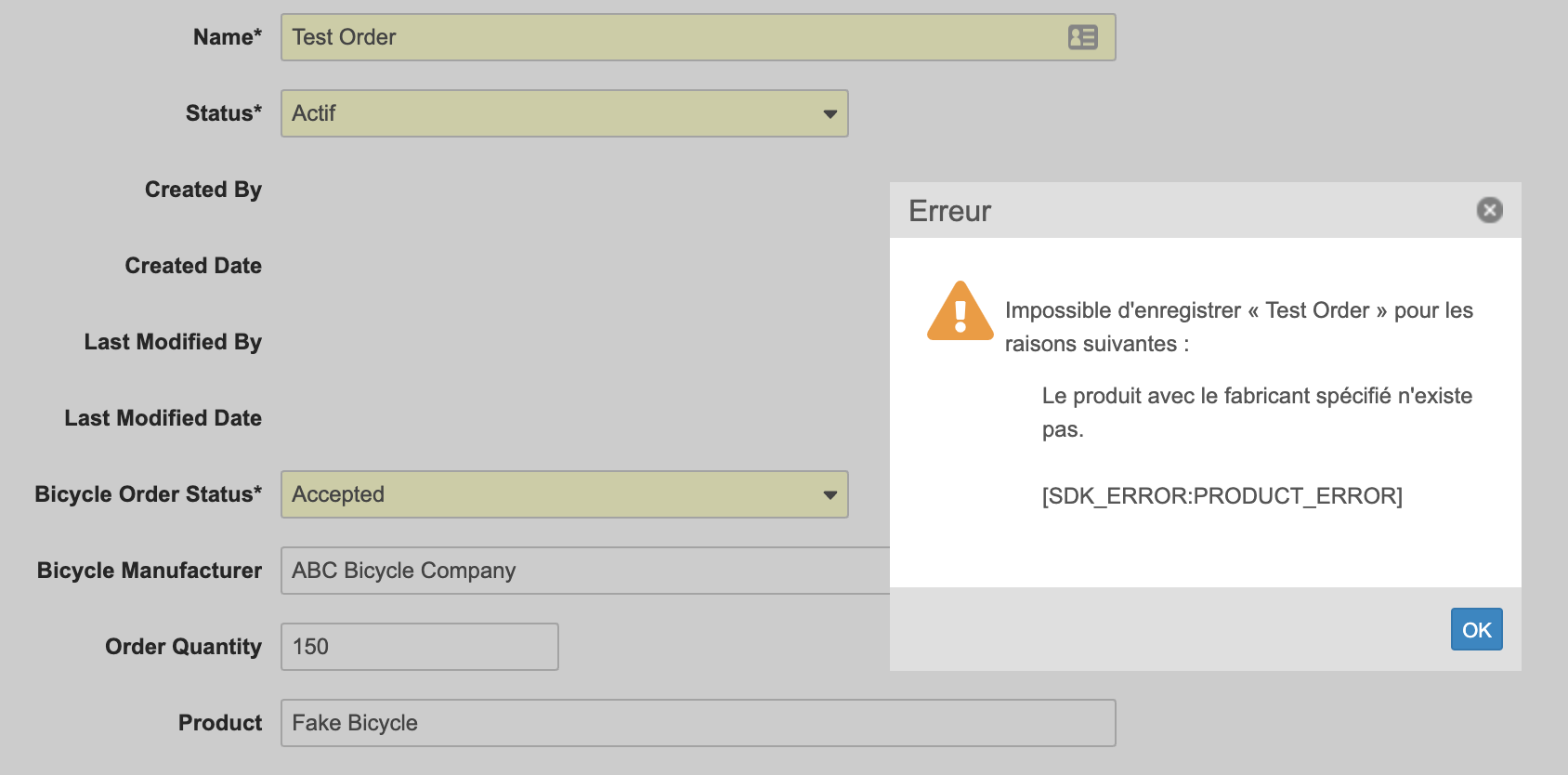Click the SDK_ERROR:PRODUCT_ERROR code text

point(1222,496)
